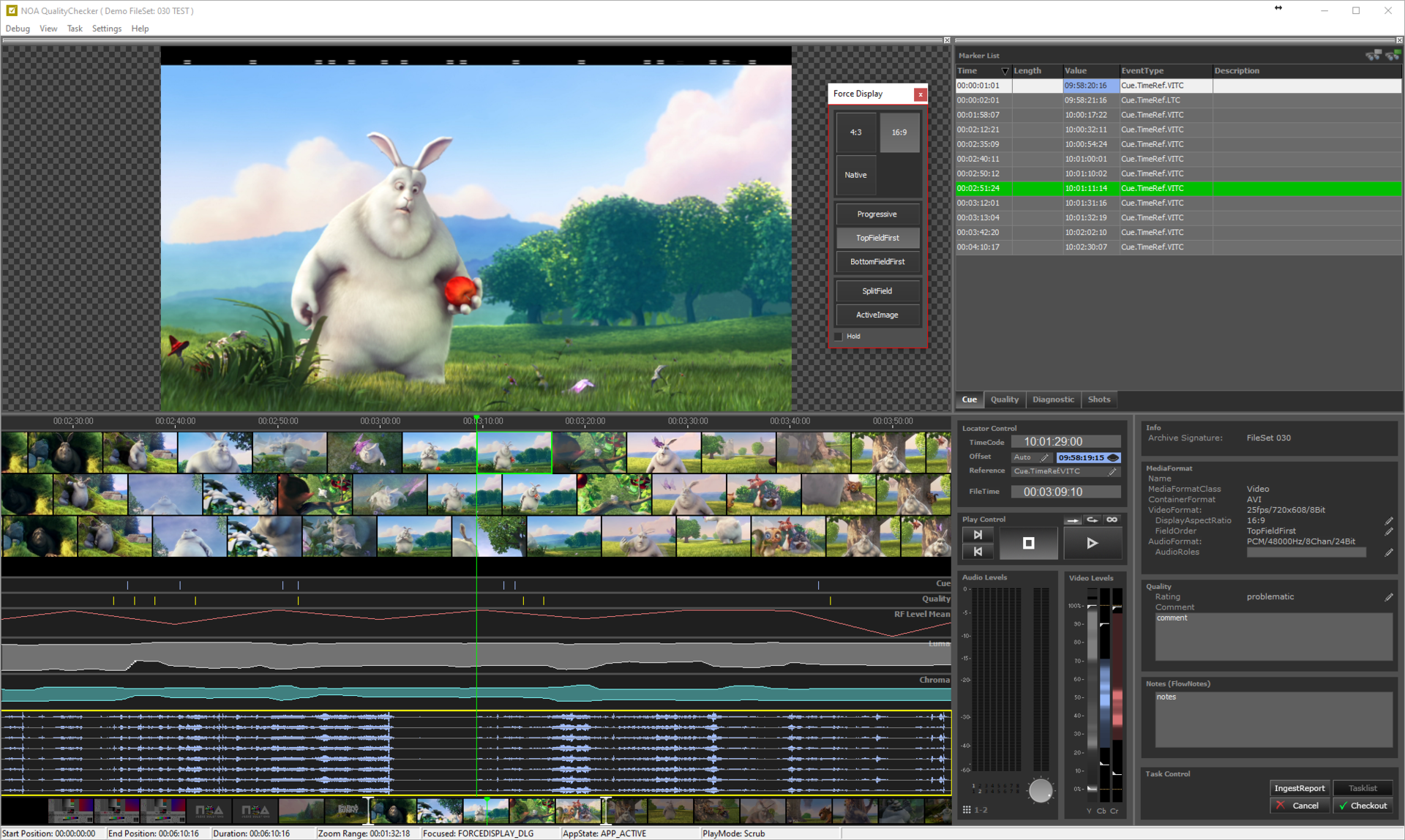The height and width of the screenshot is (840, 1405).
Task: Click the Checkout button
Action: tap(1363, 806)
